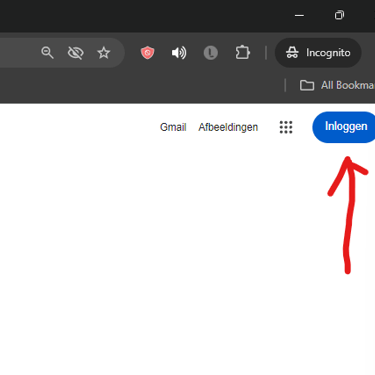Click the speaker volume extension icon
Image resolution: width=375 pixels, height=375 pixels.
(x=179, y=53)
